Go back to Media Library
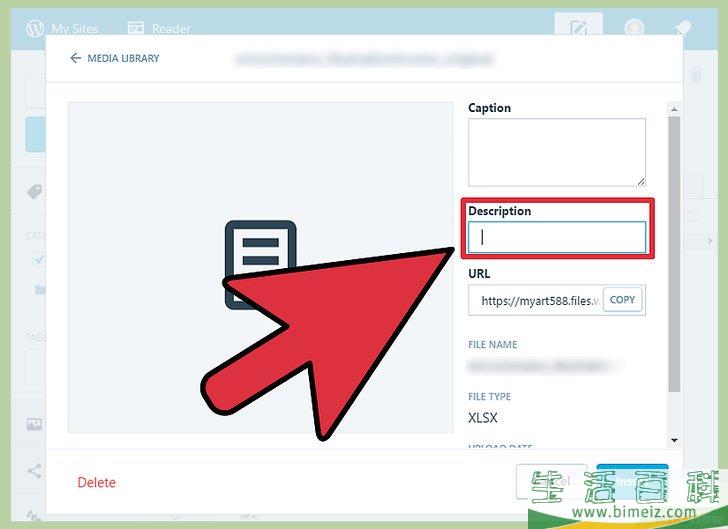Viewport: 728px width, 529px height. [x=115, y=58]
